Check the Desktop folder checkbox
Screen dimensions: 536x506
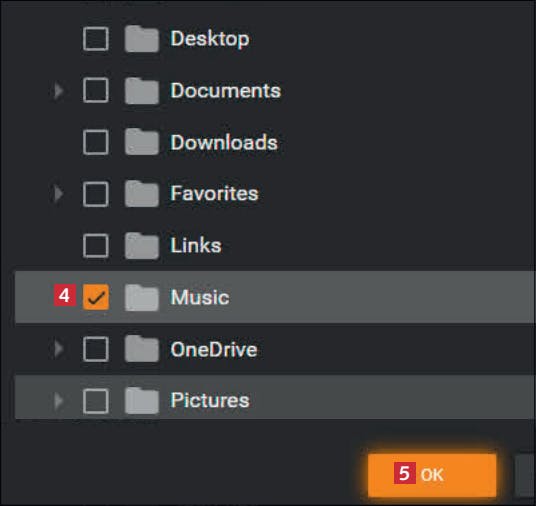click(96, 39)
